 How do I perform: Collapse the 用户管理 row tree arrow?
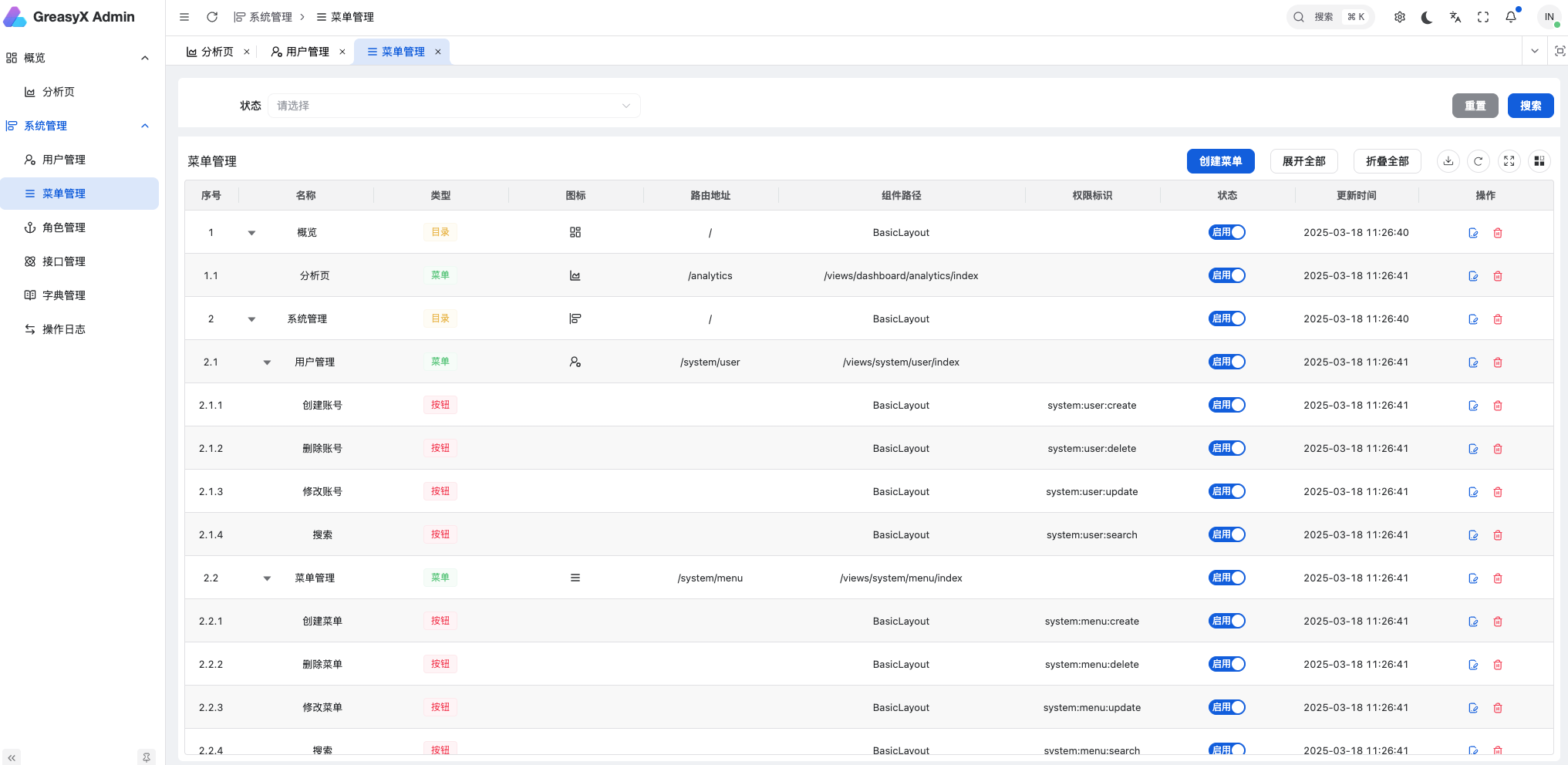click(267, 362)
